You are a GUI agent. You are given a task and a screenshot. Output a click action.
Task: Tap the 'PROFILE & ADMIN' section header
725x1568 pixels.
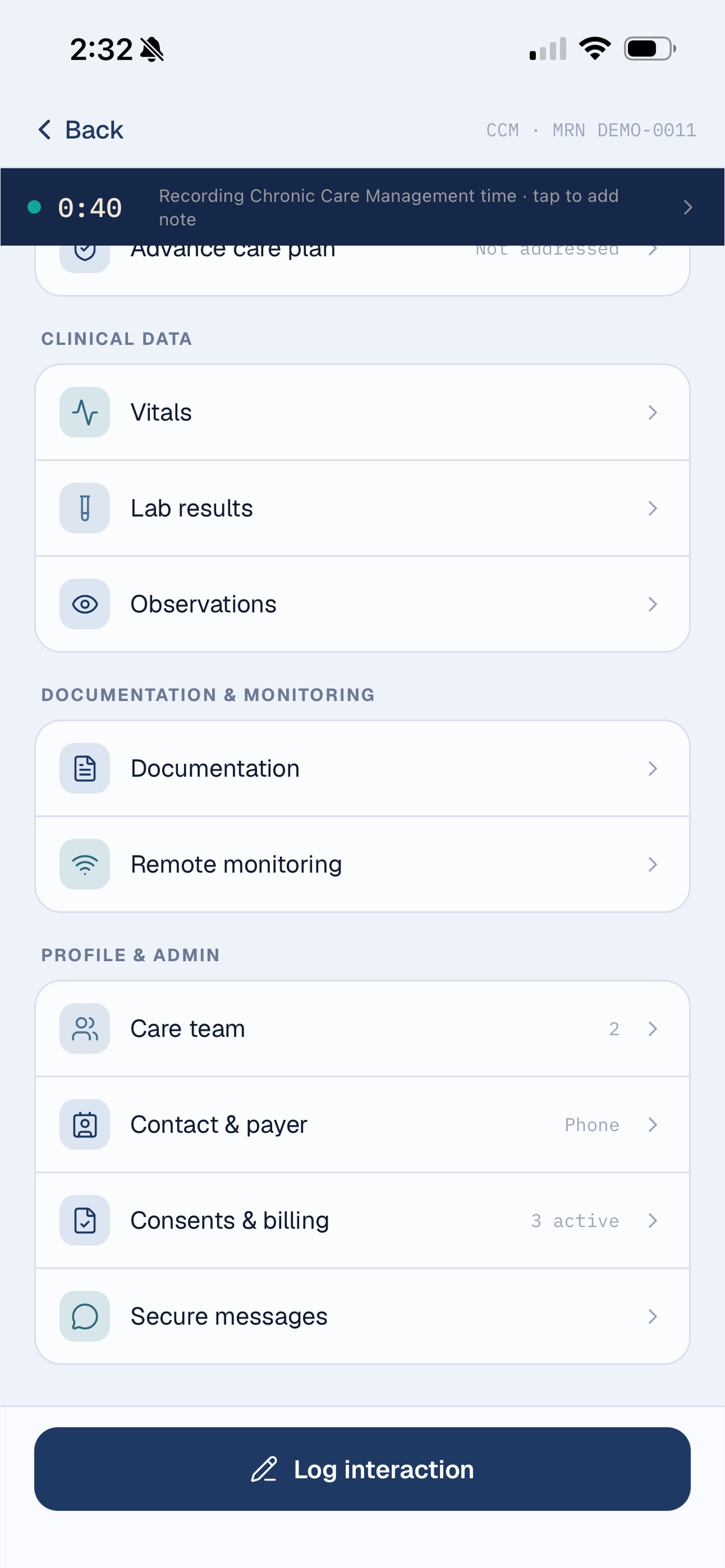pos(130,954)
